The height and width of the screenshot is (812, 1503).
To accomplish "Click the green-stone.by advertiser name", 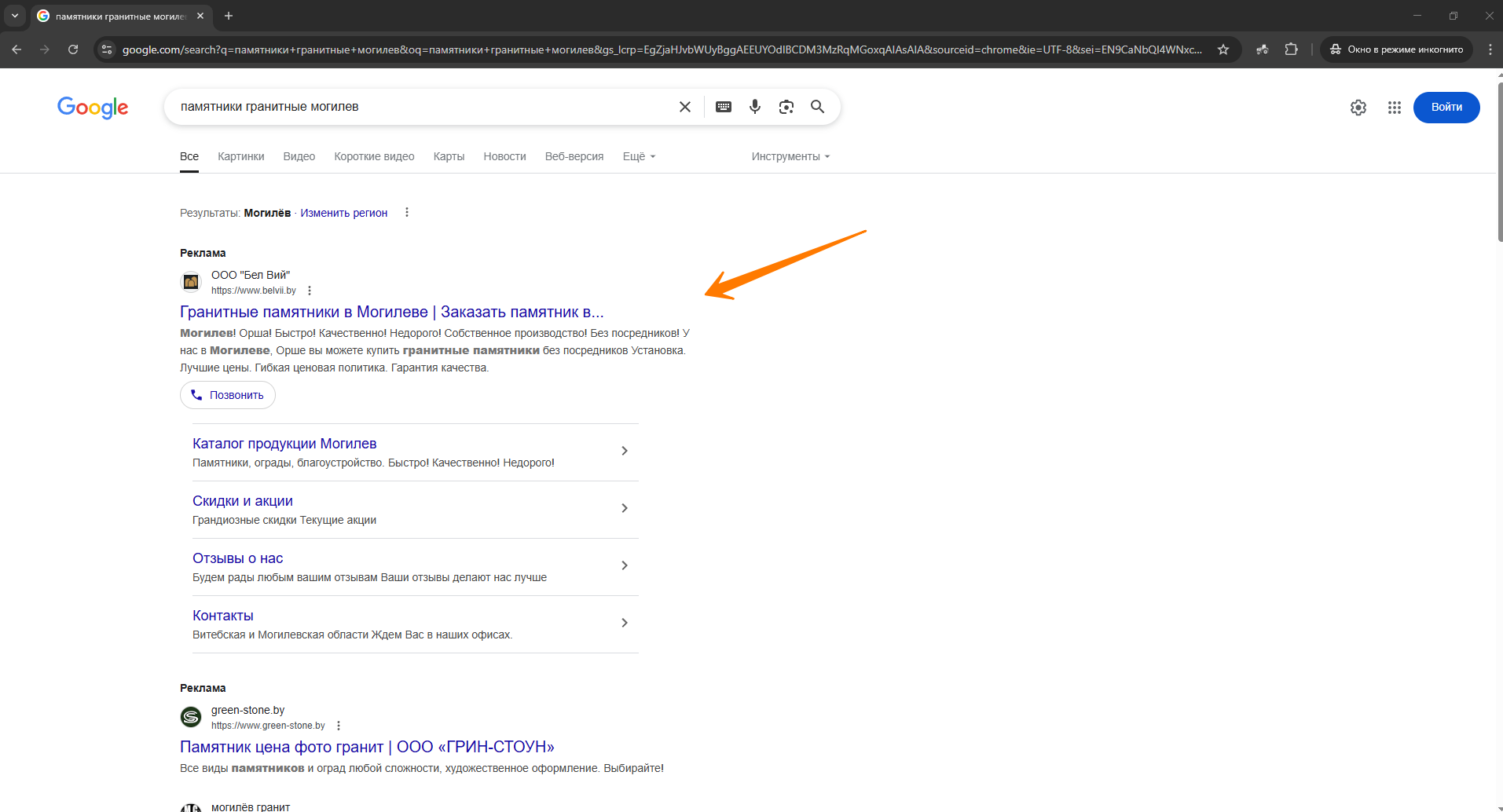I will (x=247, y=710).
